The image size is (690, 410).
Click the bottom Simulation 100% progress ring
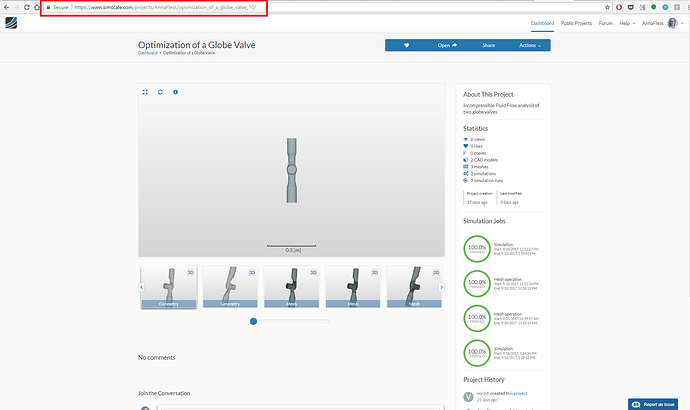click(477, 353)
